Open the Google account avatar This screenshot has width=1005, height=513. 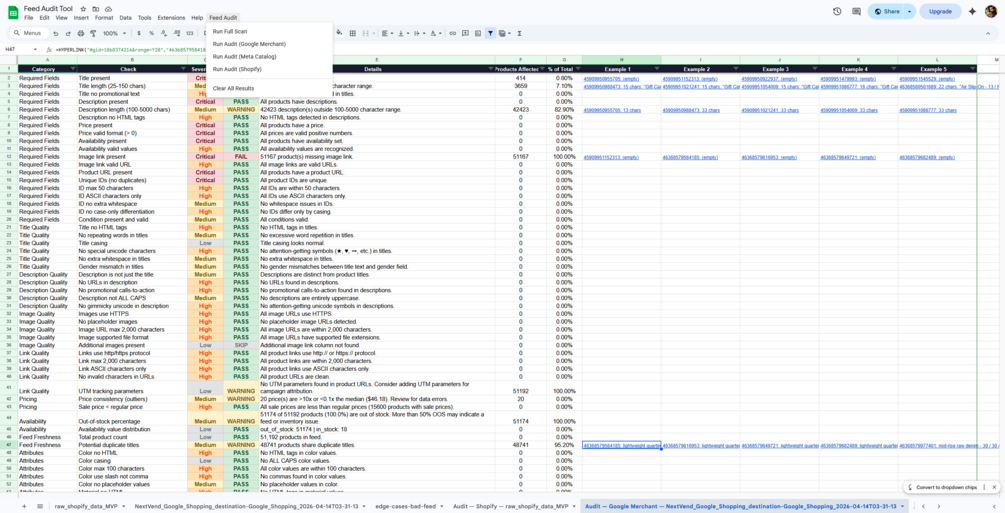pos(991,12)
